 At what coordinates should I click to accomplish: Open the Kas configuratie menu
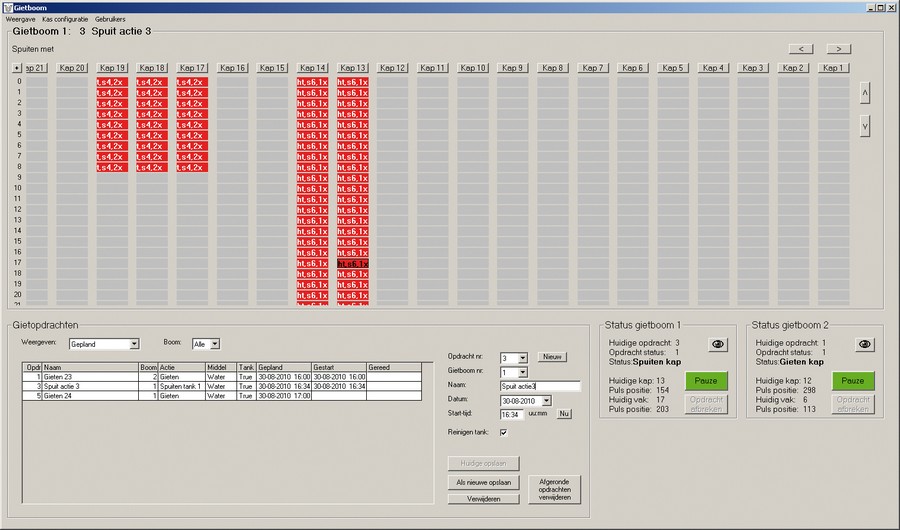point(65,19)
